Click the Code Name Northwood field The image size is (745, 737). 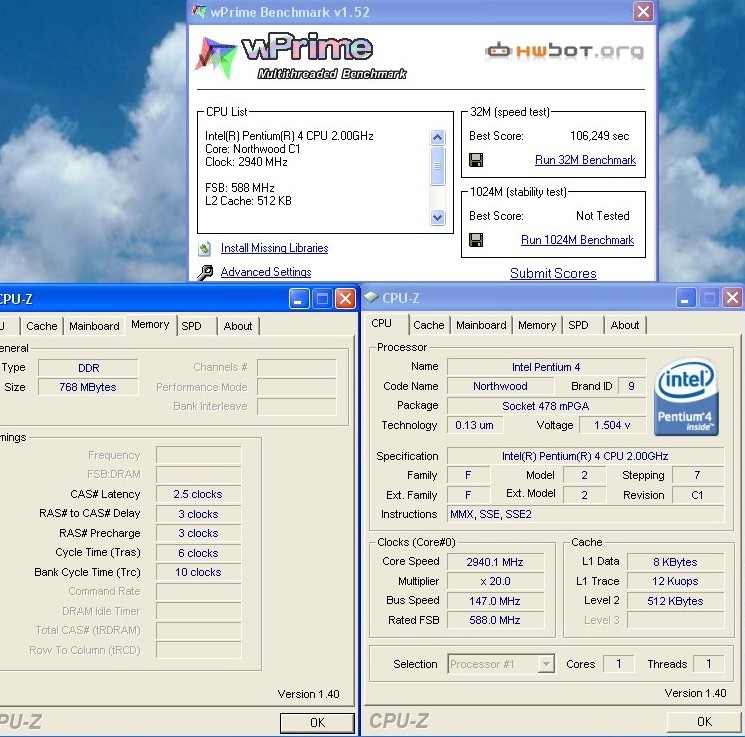[500, 386]
